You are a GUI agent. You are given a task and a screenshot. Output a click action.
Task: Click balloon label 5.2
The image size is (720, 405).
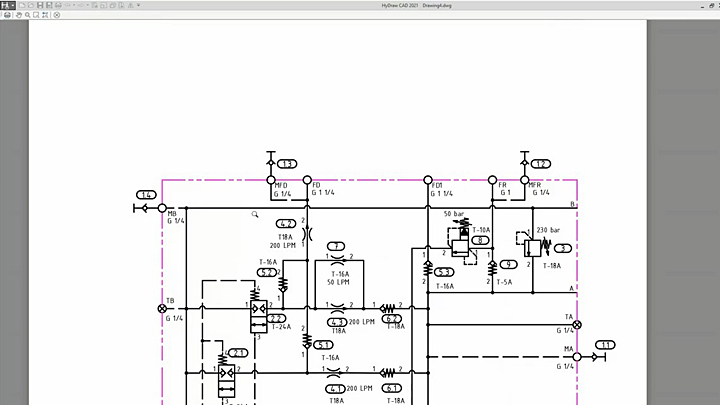pos(267,273)
